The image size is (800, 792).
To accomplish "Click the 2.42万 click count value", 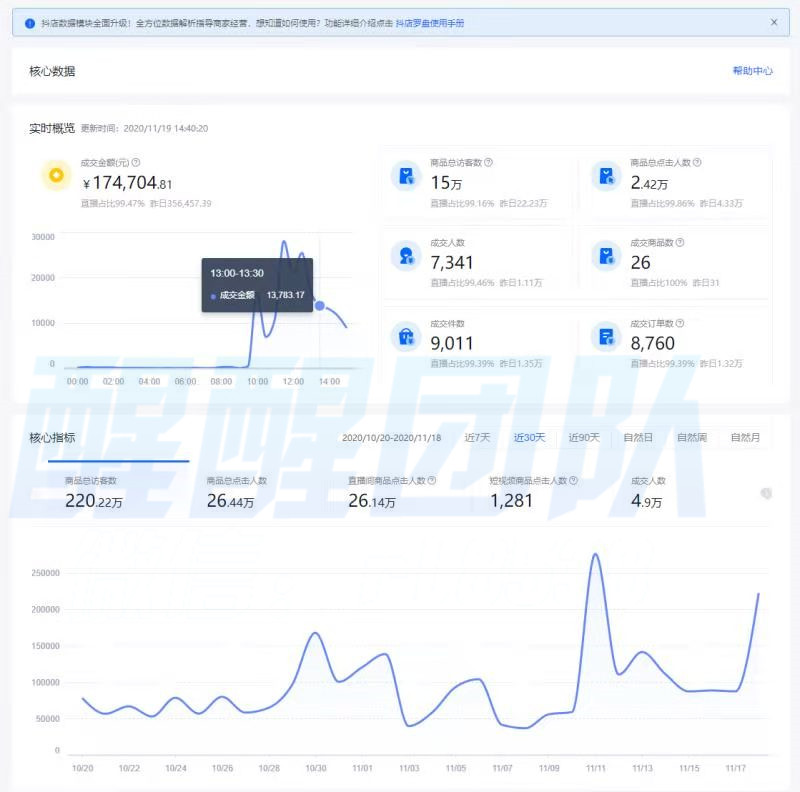I will click(x=649, y=183).
